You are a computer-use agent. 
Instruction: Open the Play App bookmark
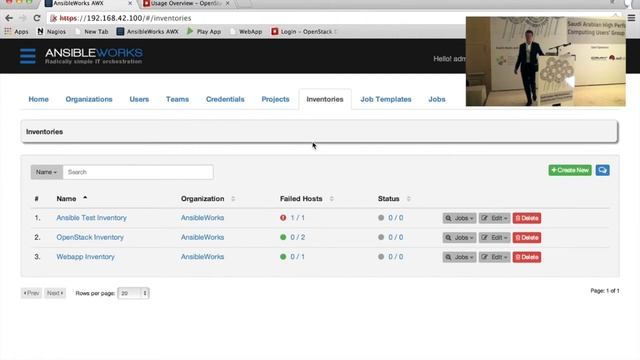pos(204,31)
